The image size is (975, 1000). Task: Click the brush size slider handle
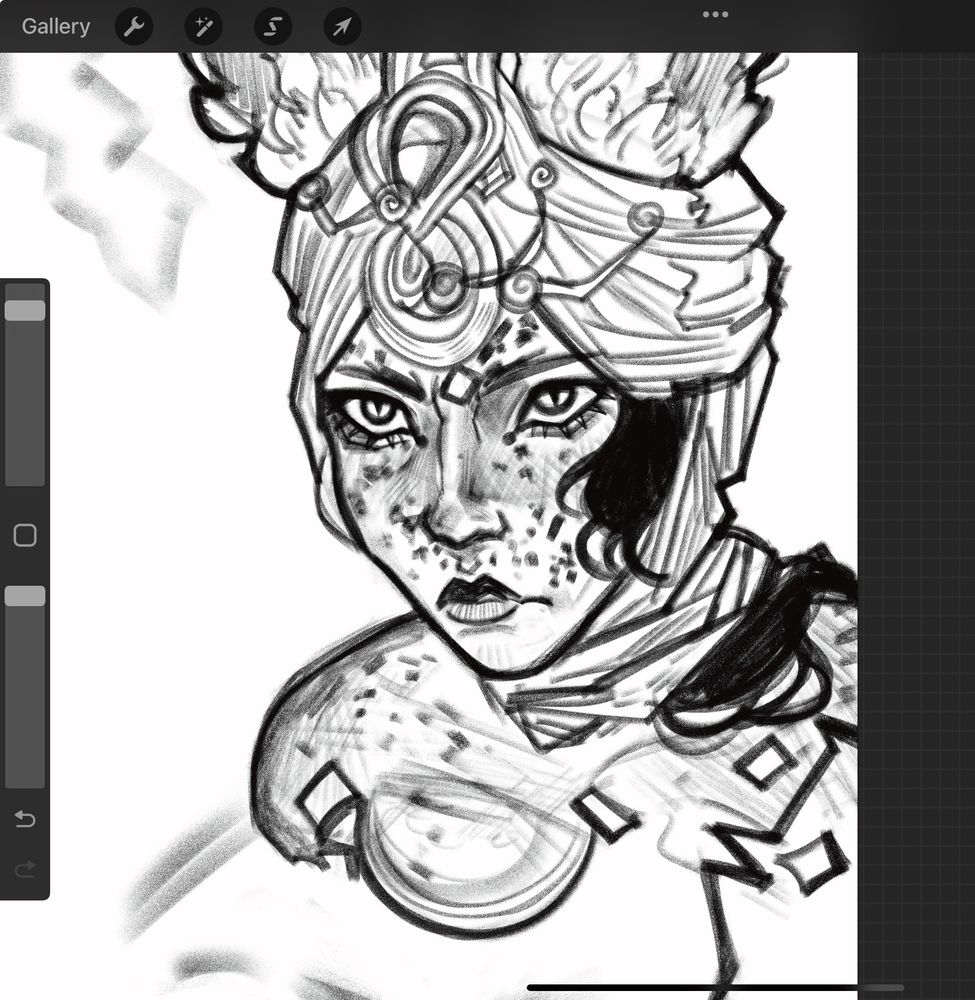[25, 311]
